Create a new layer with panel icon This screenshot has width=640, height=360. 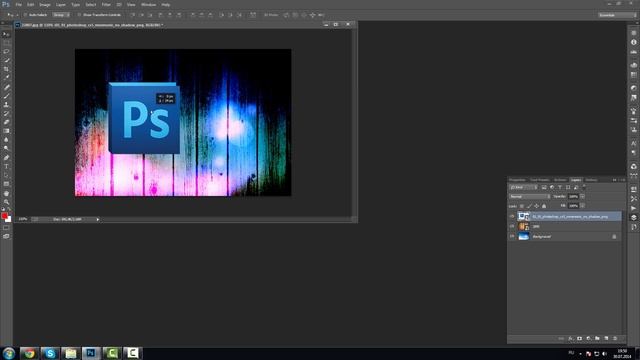pyautogui.click(x=606, y=338)
